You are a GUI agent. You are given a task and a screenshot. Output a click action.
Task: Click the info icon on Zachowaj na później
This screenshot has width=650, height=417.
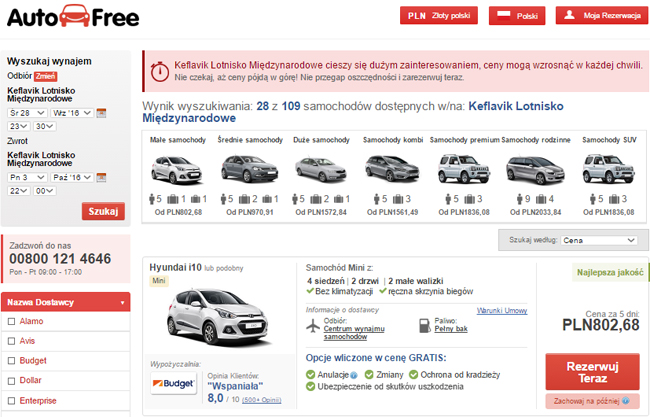click(x=626, y=401)
